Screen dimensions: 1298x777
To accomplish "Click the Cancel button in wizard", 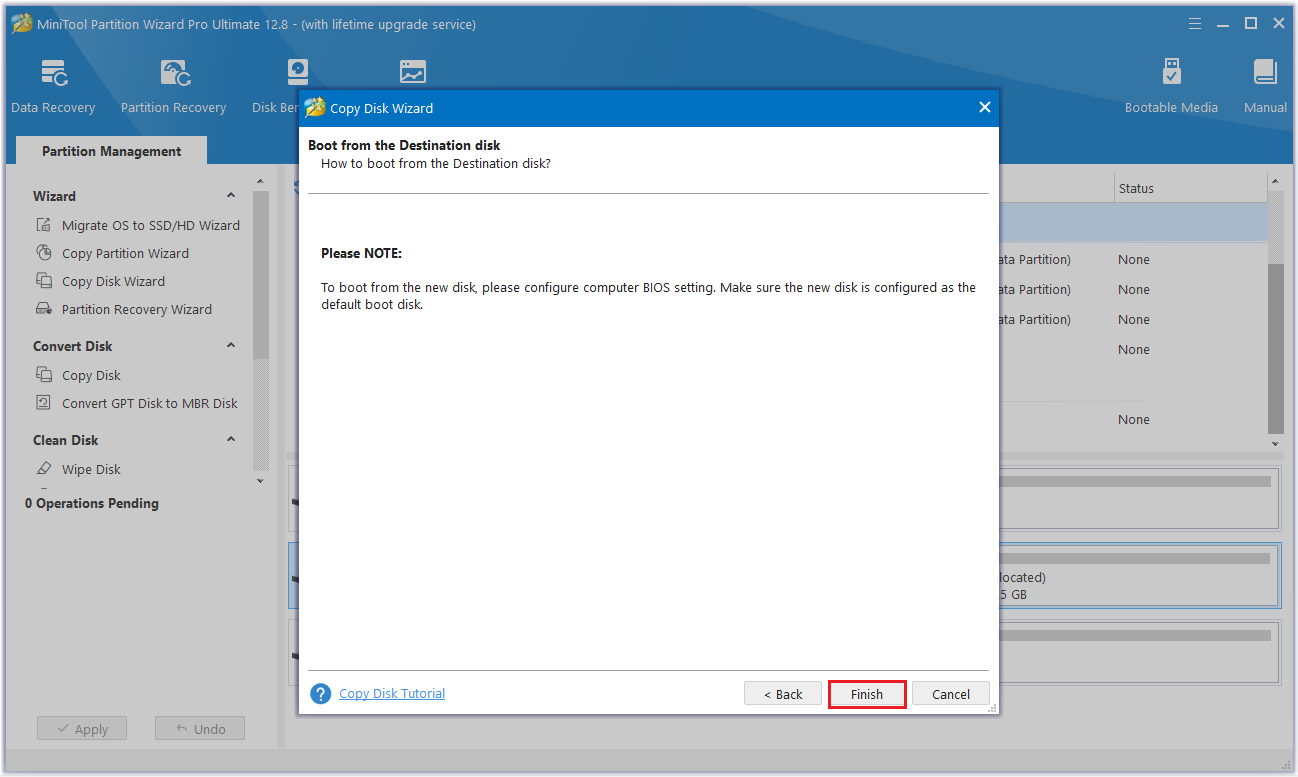I will [951, 694].
